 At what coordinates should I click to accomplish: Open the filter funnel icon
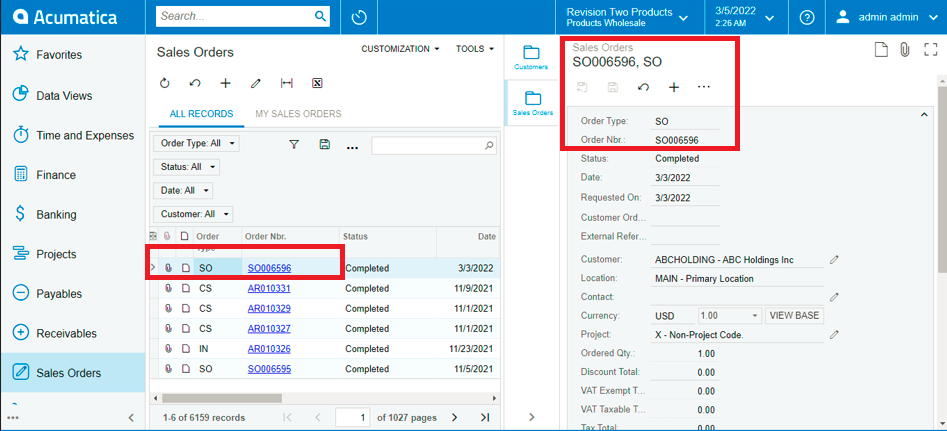click(x=294, y=144)
